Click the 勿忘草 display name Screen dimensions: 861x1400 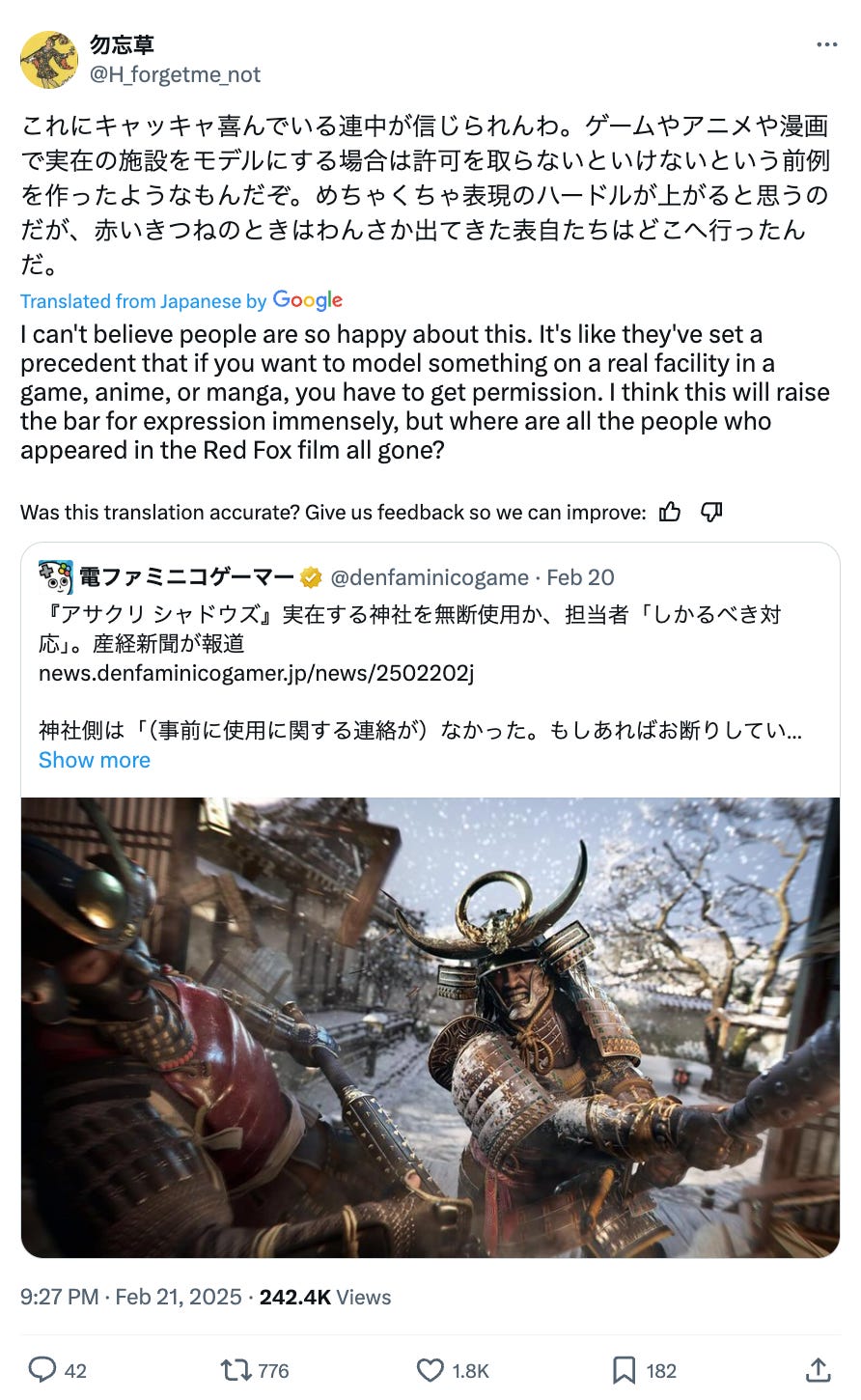coord(122,44)
